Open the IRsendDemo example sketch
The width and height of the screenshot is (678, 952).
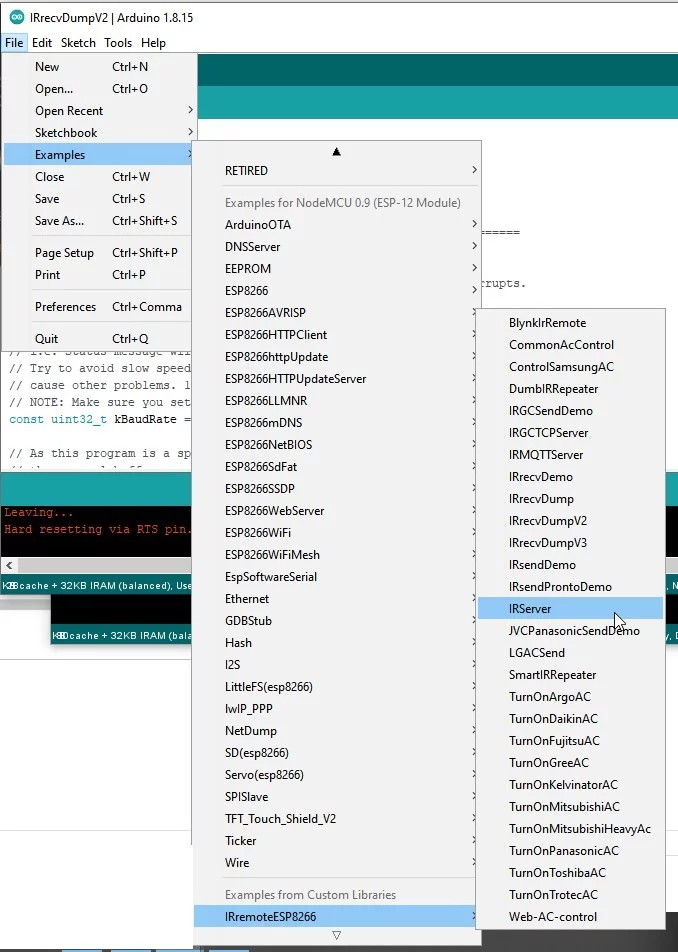point(571,565)
